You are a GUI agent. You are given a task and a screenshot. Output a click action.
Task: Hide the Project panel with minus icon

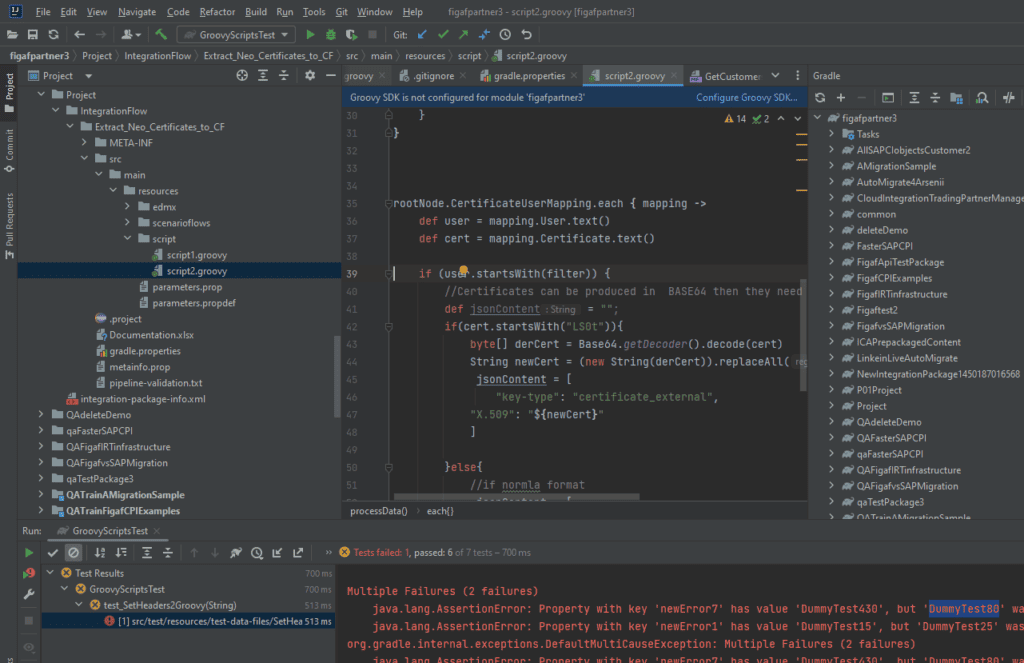tap(330, 76)
